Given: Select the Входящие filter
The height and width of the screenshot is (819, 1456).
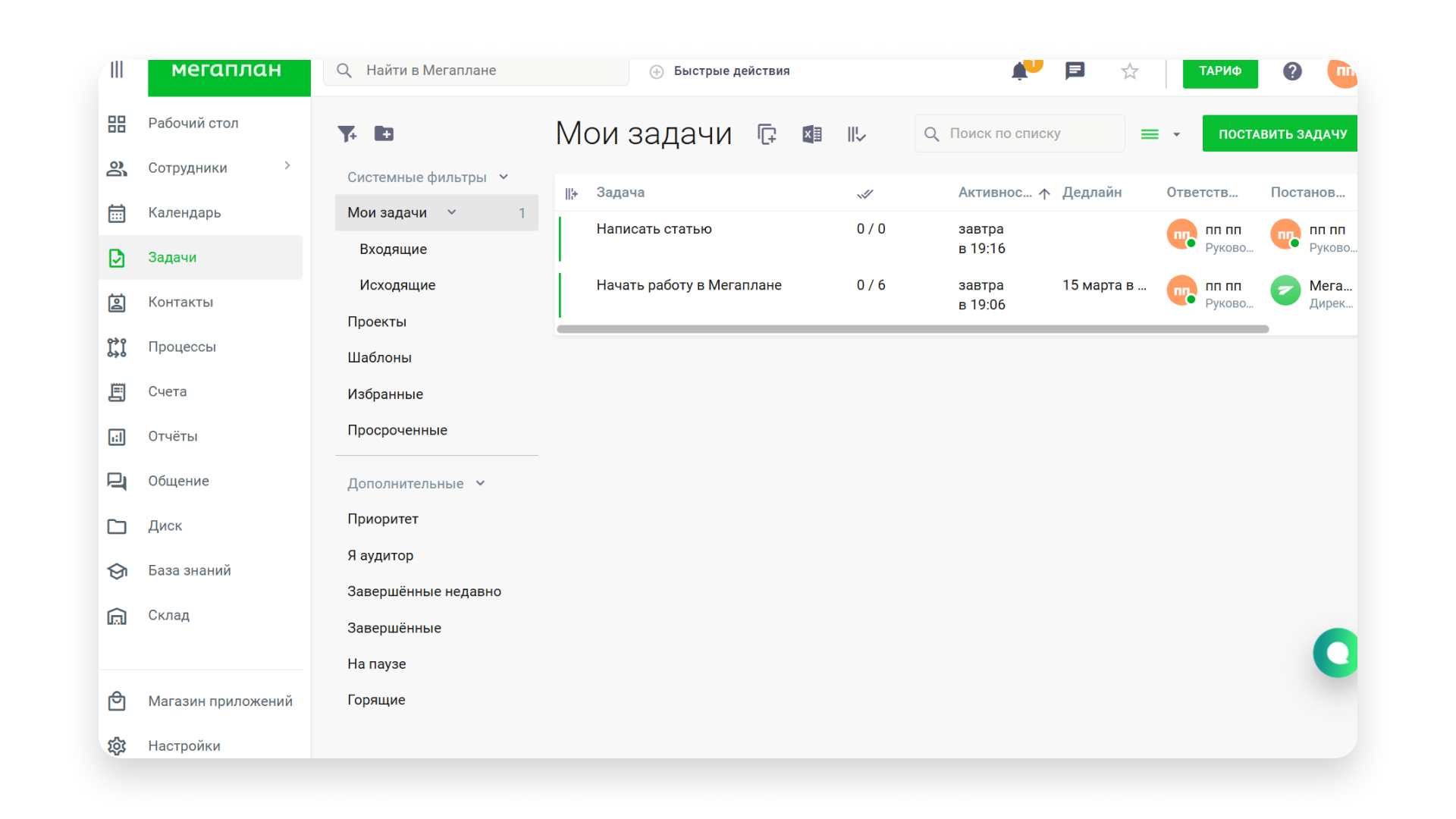Looking at the screenshot, I should [x=393, y=249].
